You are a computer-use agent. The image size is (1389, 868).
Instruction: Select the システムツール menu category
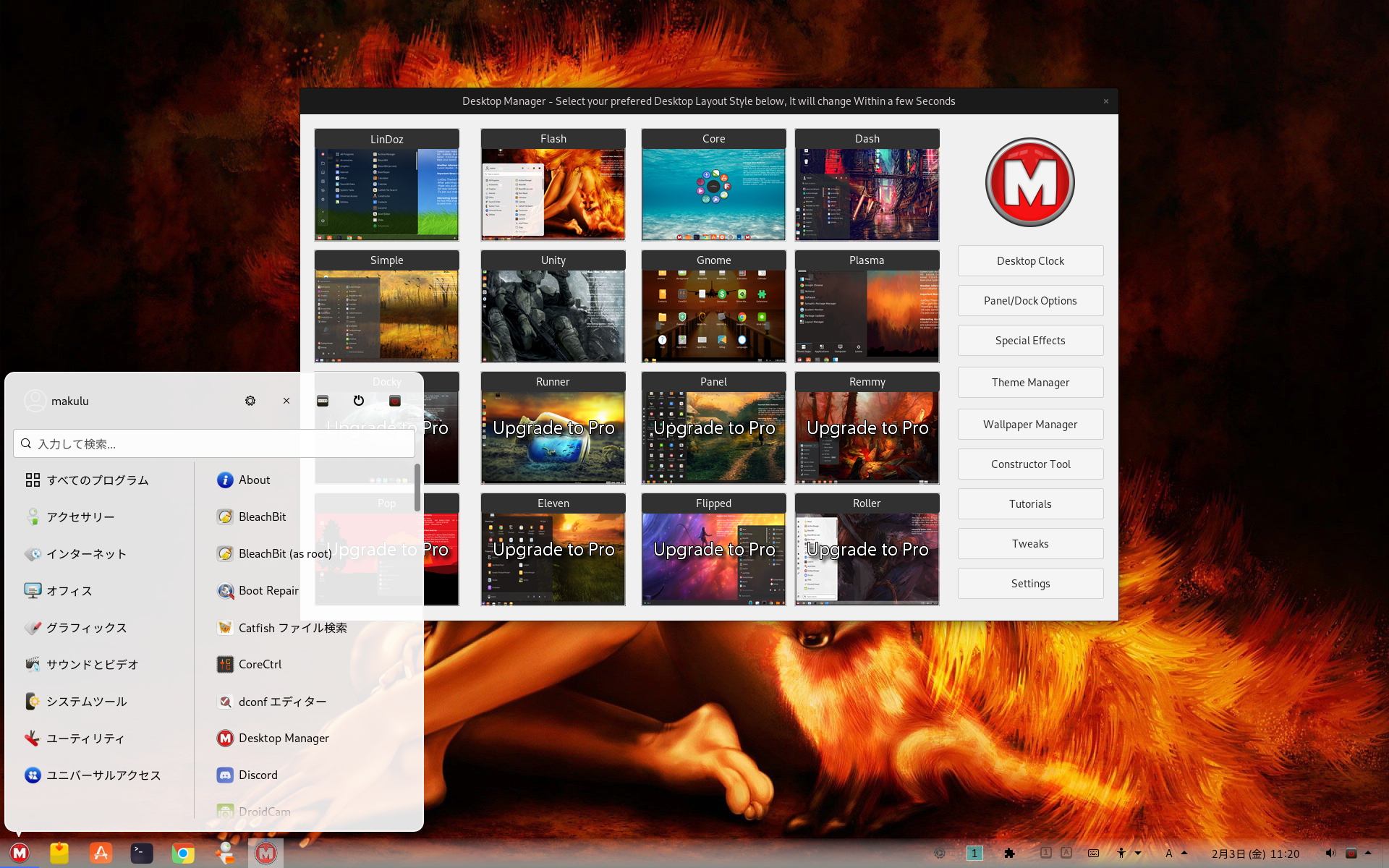(x=87, y=702)
